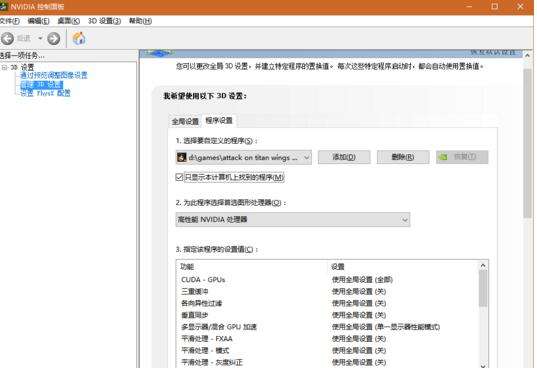Viewport: 537px width, 368px height.
Task: Click the greyed 恢复 button
Action: click(462, 157)
